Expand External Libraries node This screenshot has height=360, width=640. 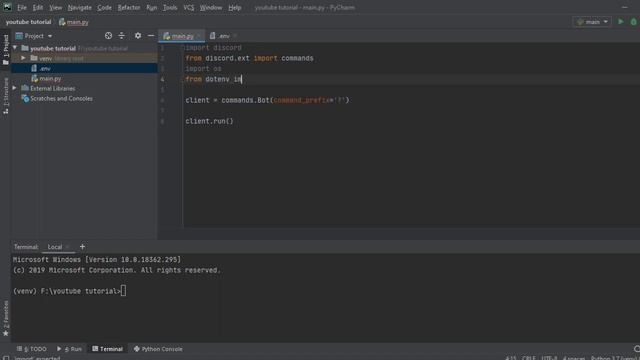15,88
